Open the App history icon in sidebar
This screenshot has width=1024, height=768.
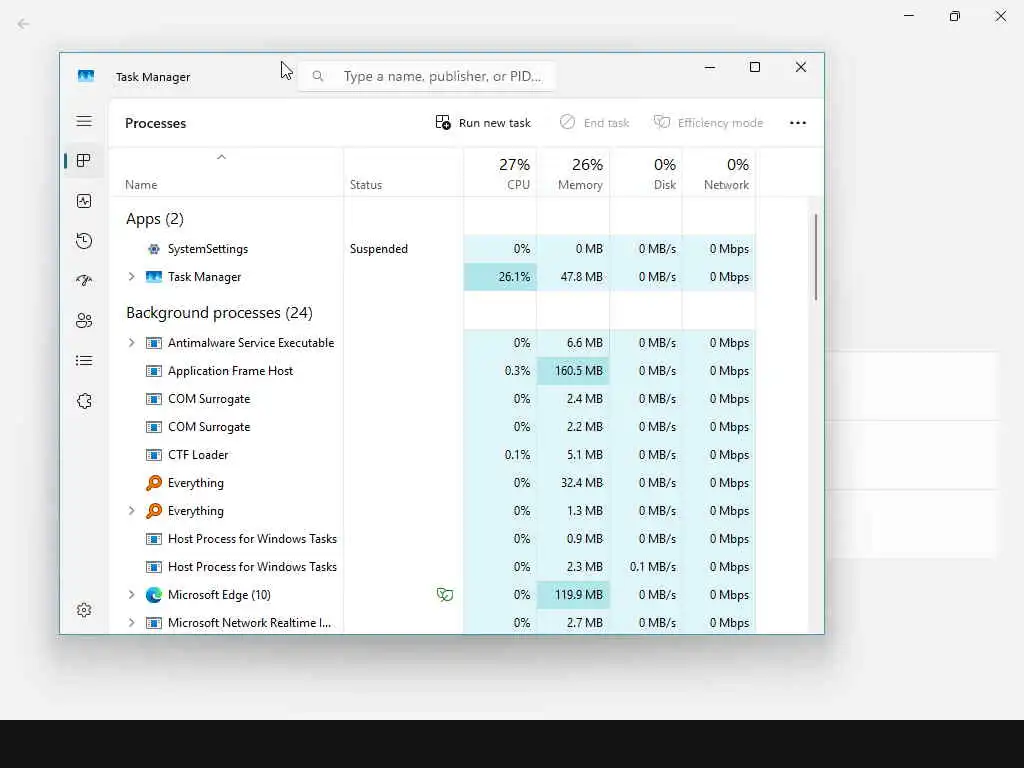(x=84, y=241)
